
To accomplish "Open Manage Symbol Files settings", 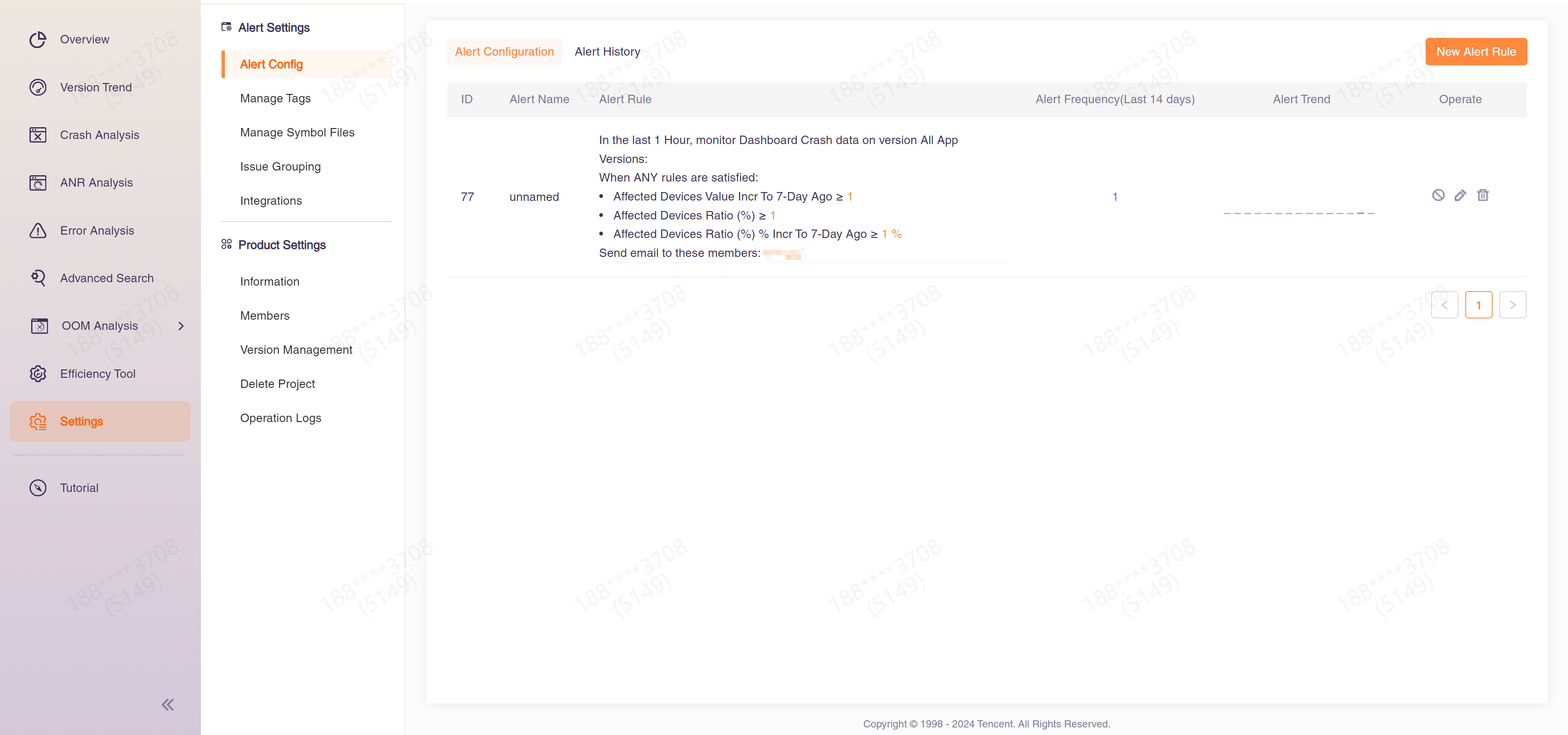I will [x=297, y=133].
